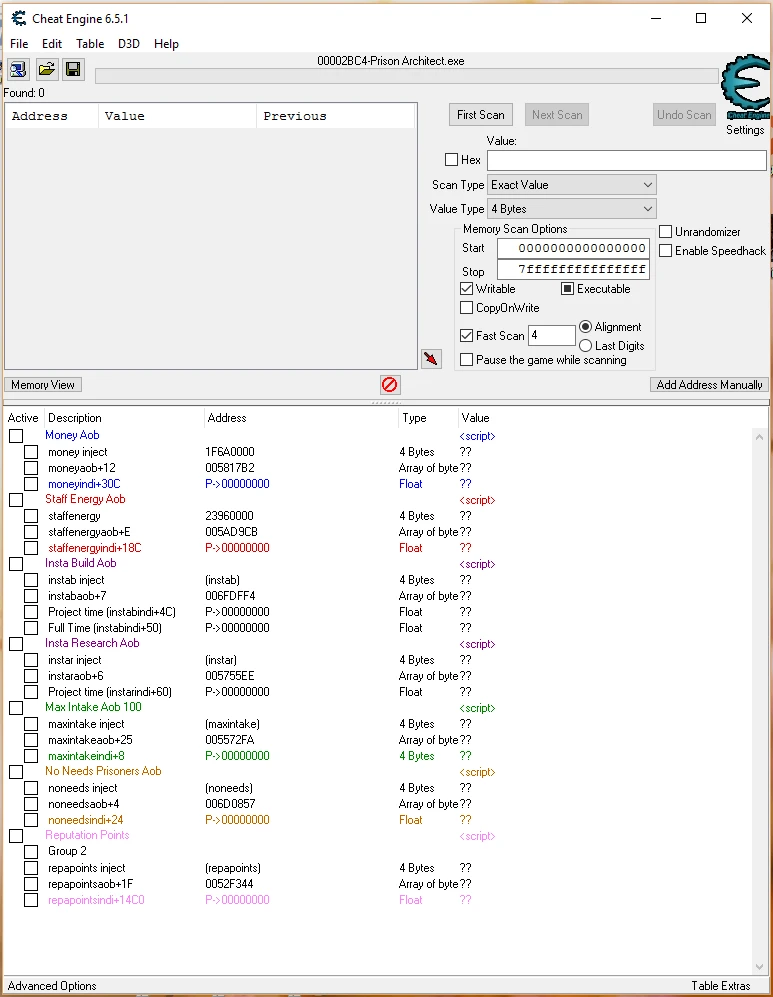
Task: Toggle the Hex checkbox
Action: 451,160
